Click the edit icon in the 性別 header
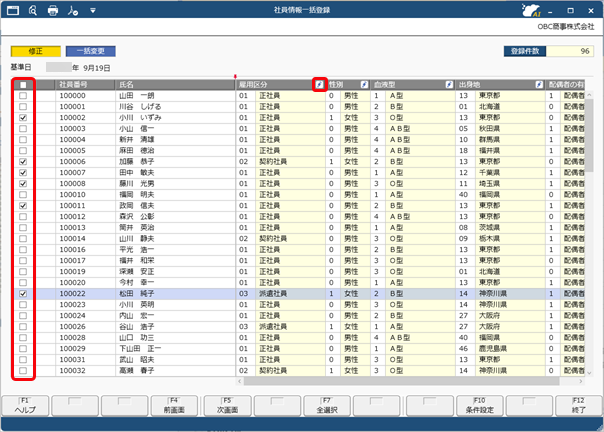Image resolution: width=604 pixels, height=432 pixels. [x=364, y=84]
